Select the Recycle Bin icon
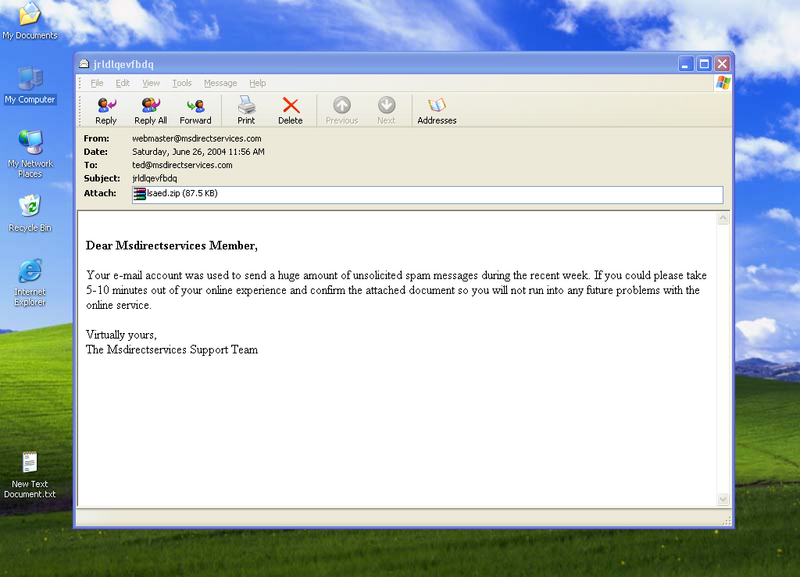Viewport: 800px width, 577px height. [30, 213]
